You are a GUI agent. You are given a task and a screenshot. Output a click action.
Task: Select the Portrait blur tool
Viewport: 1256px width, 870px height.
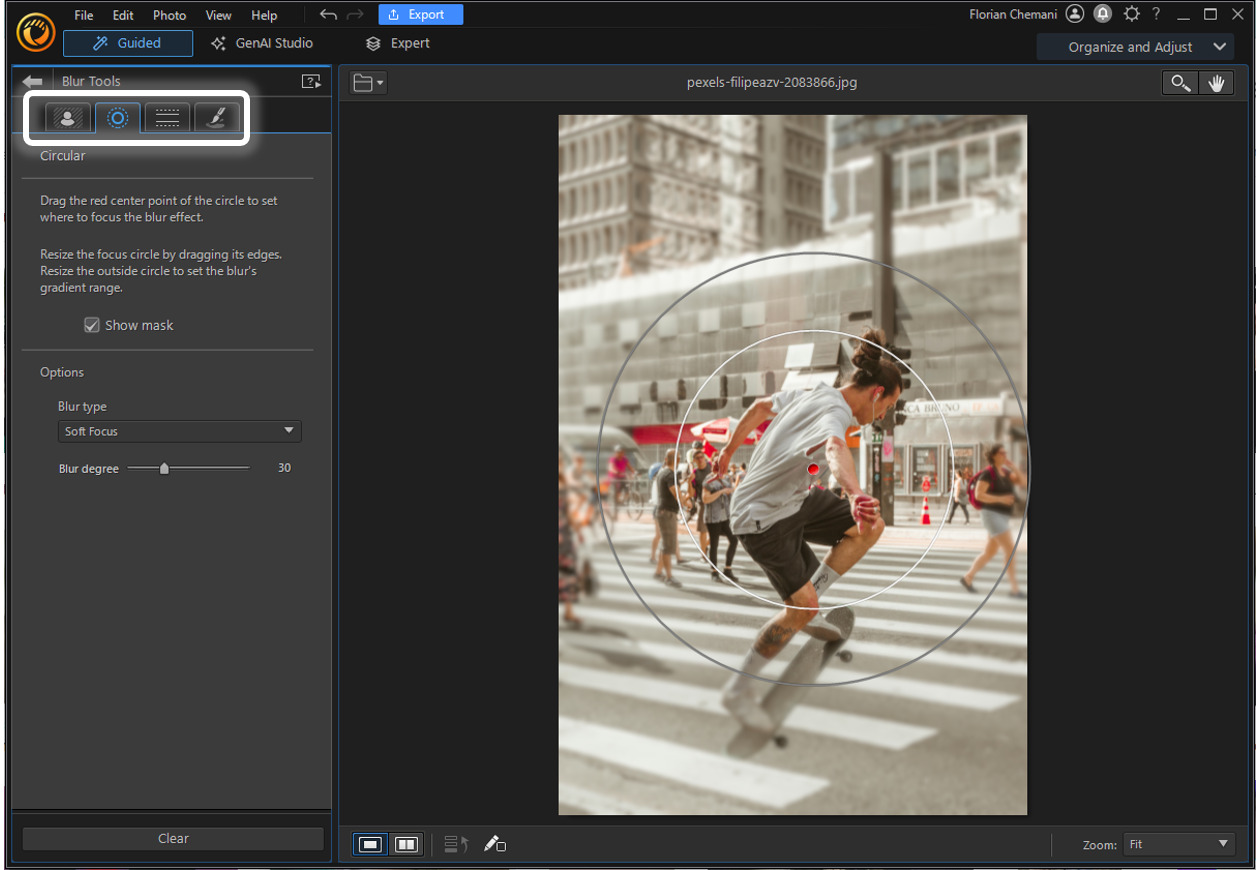[x=68, y=117]
